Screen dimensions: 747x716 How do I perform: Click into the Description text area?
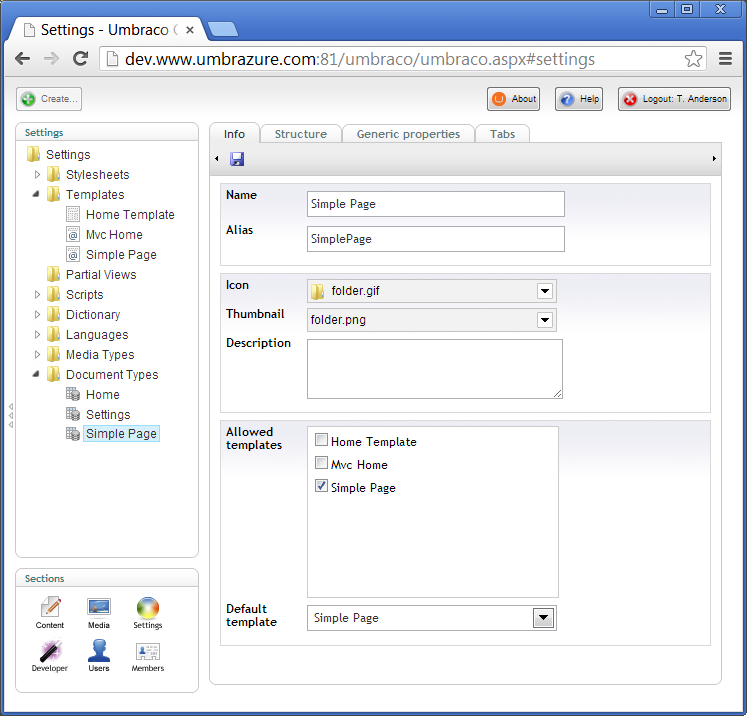(x=434, y=369)
